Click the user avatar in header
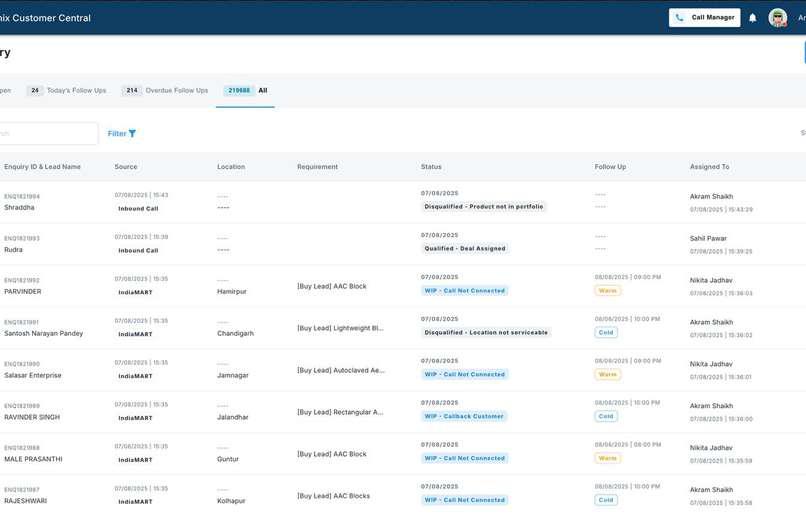806x515 pixels. [778, 18]
